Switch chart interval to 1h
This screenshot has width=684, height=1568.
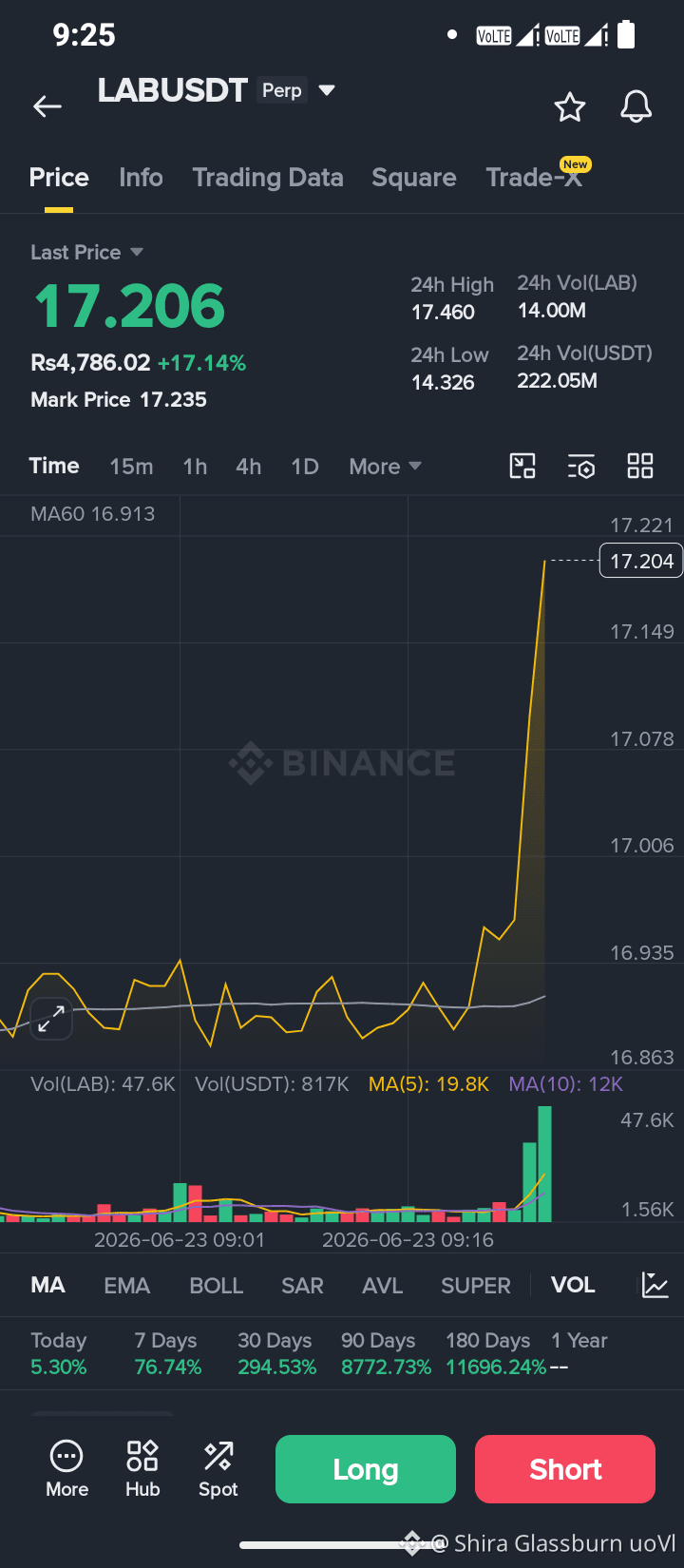click(x=195, y=467)
